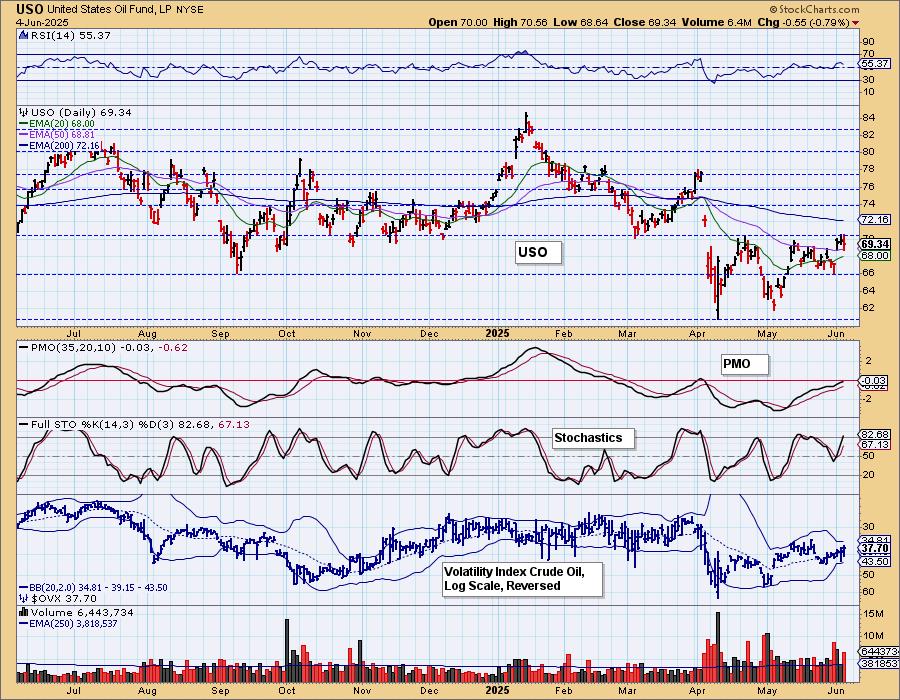Click the red down arrow after Chg
The width and height of the screenshot is (900, 700).
[856, 22]
